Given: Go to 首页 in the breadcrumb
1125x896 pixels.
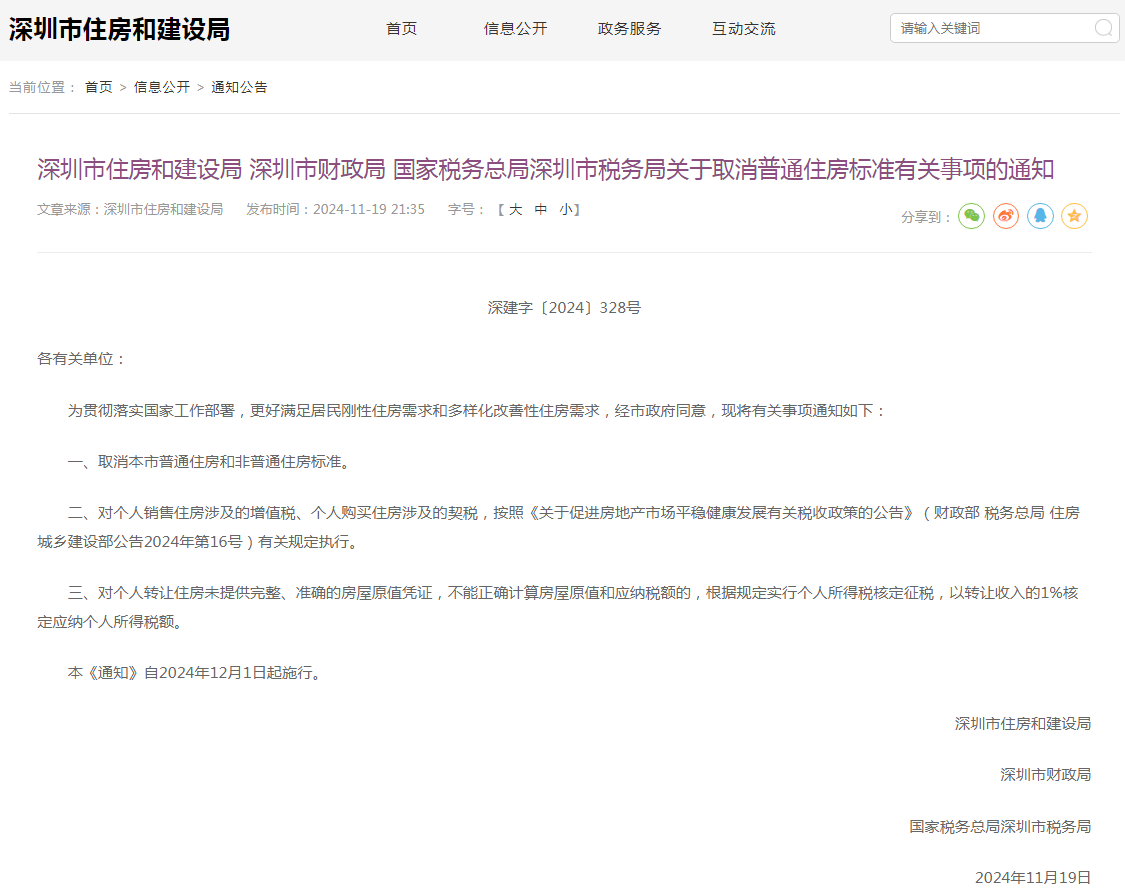Looking at the screenshot, I should click(x=98, y=87).
